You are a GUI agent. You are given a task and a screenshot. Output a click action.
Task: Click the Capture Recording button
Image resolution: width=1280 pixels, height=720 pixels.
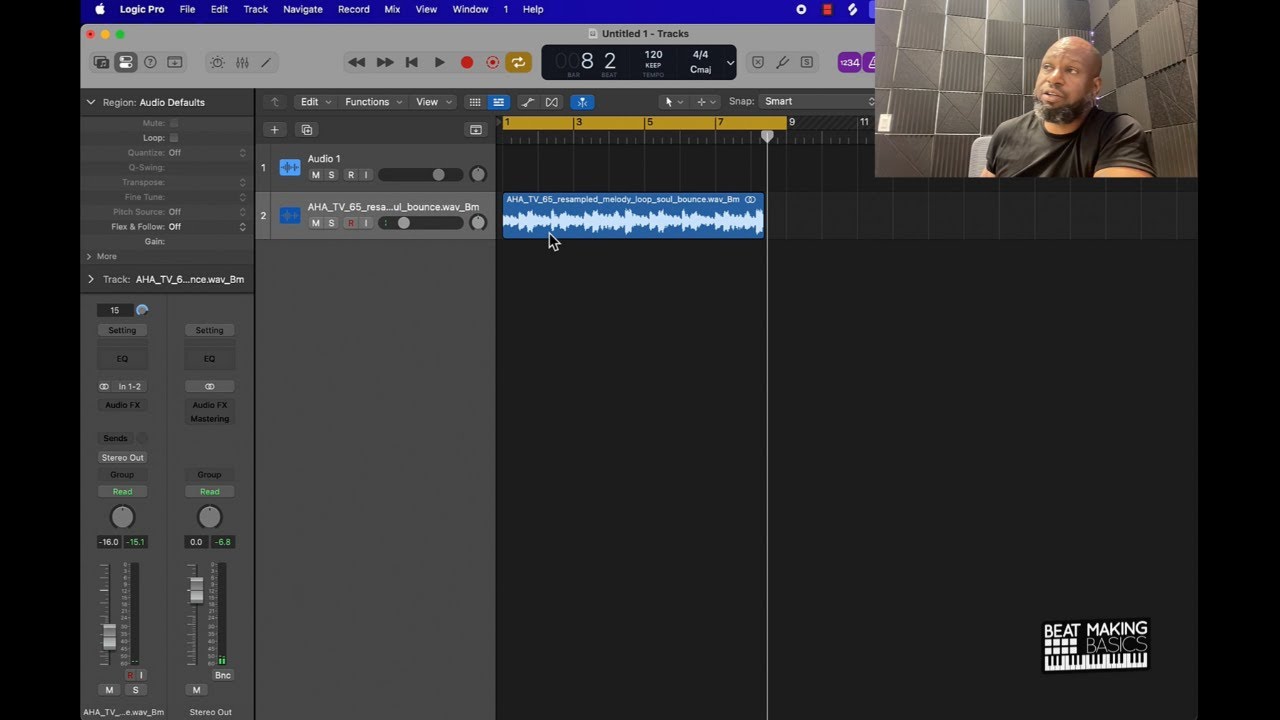point(492,62)
